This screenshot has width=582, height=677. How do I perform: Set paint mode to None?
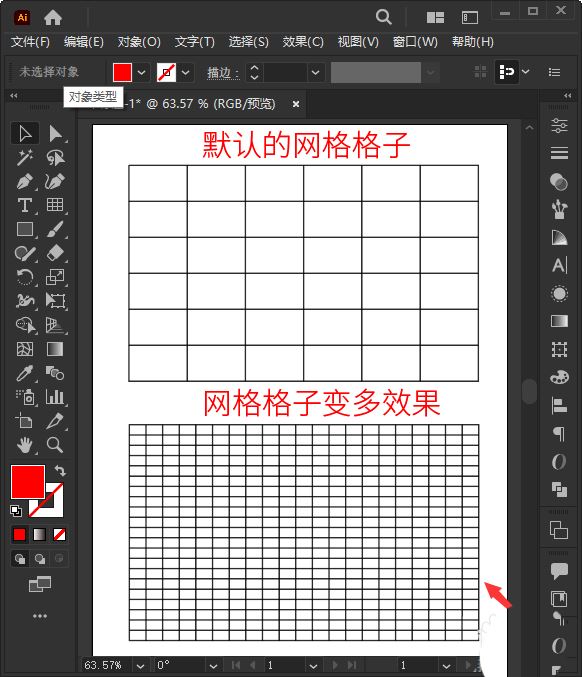[x=59, y=535]
